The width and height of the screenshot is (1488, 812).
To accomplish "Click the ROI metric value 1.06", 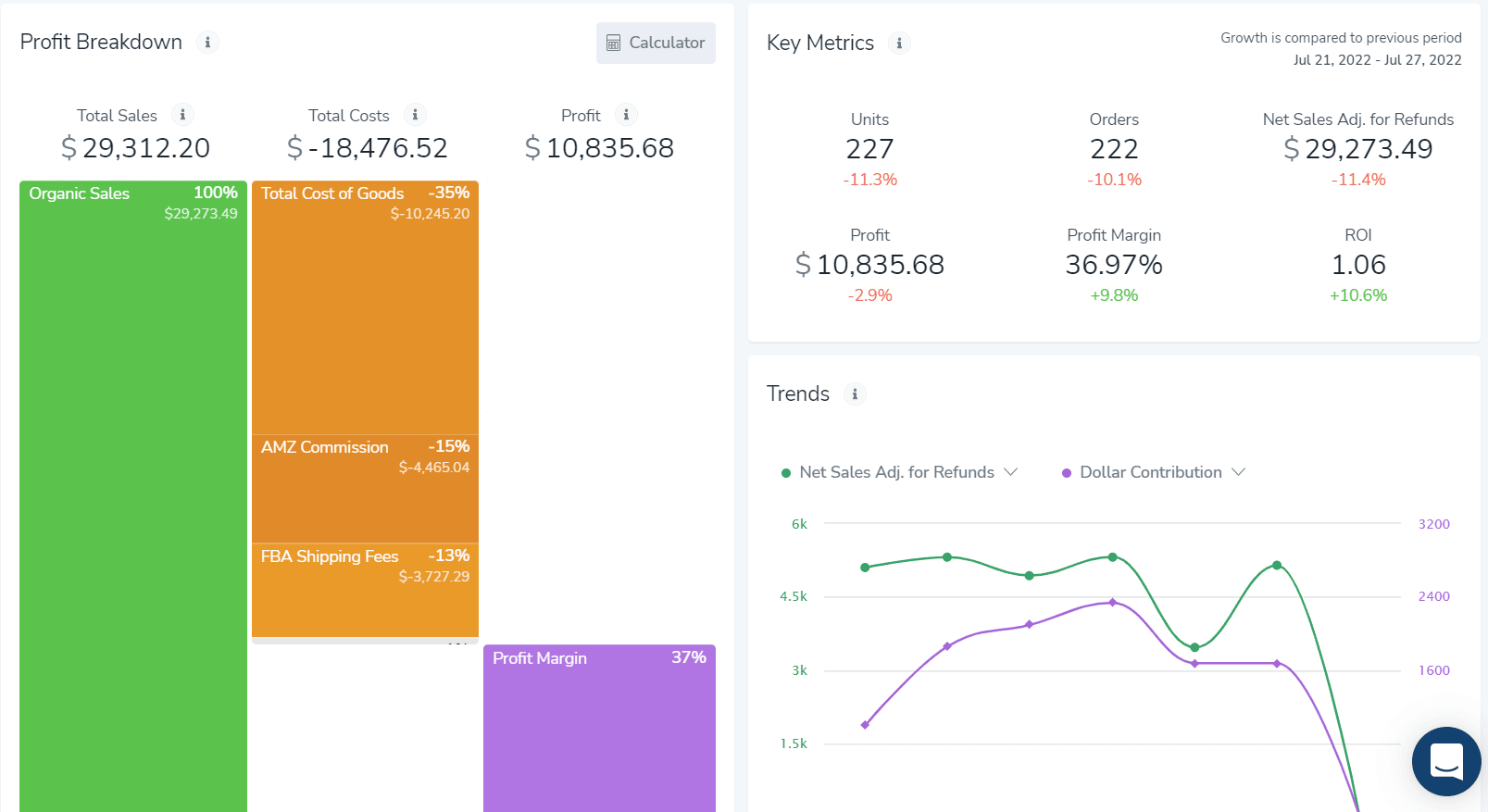I will [x=1357, y=265].
